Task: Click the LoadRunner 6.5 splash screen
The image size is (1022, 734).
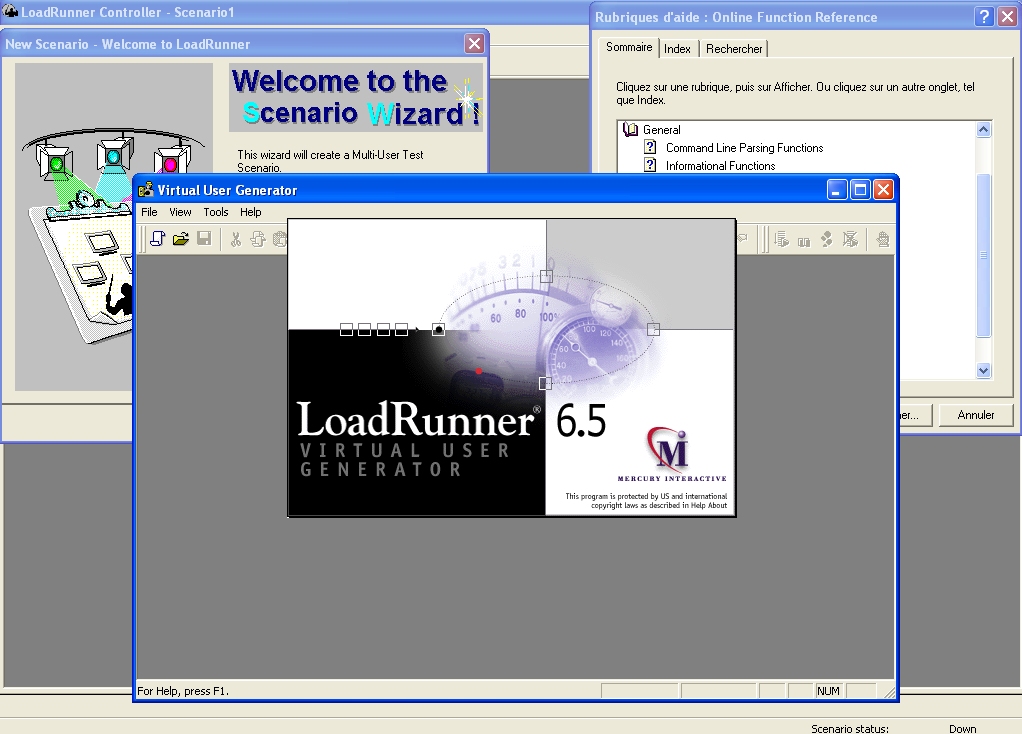Action: (512, 368)
